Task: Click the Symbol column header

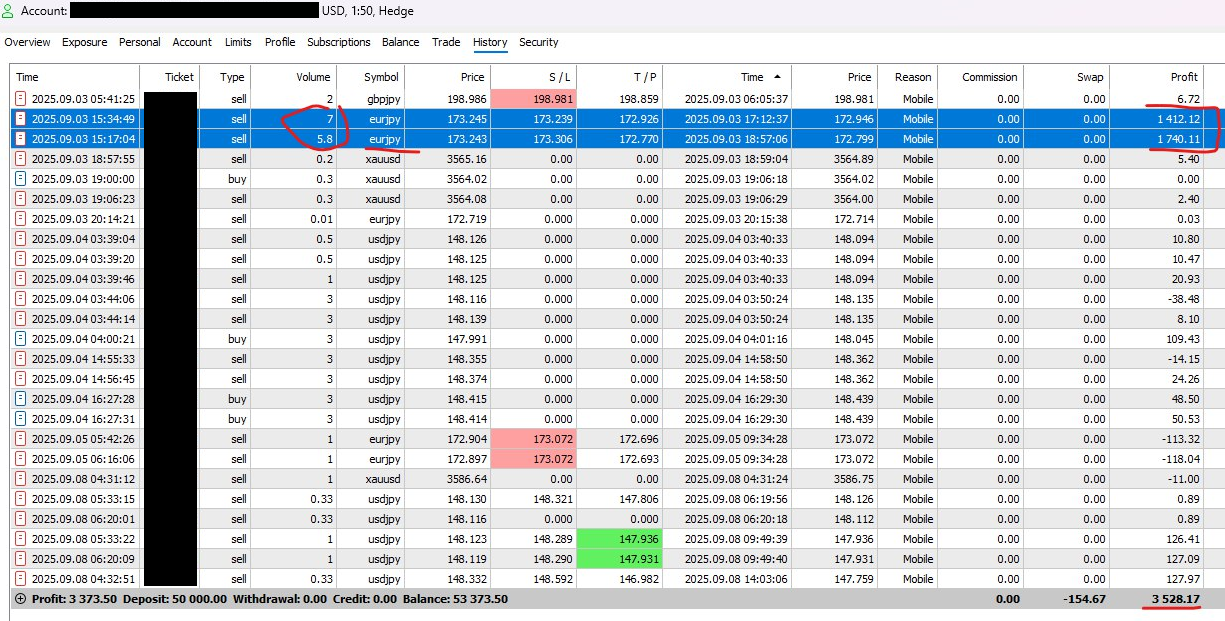Action: tap(381, 77)
